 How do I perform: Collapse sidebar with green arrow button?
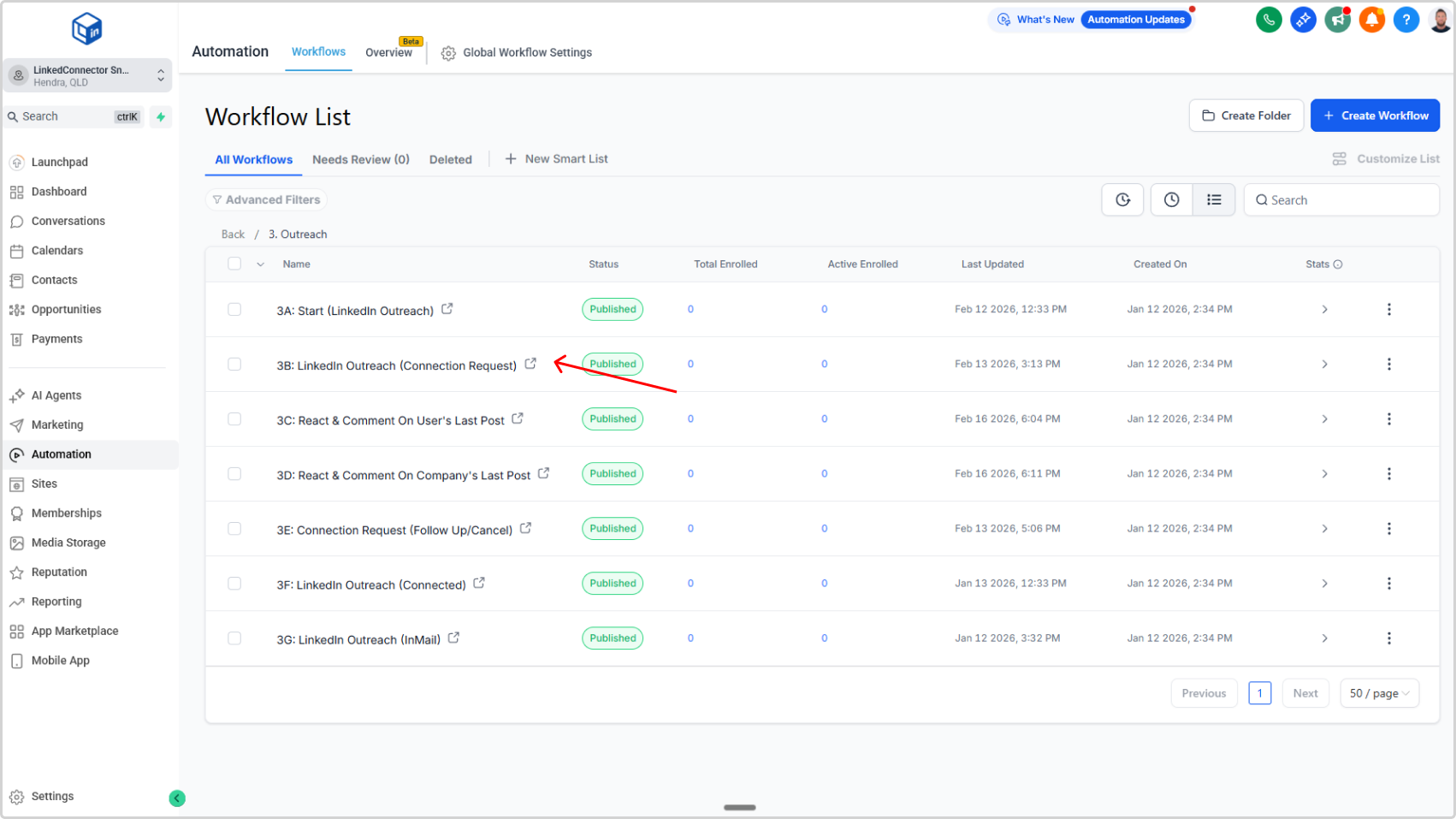(x=177, y=798)
